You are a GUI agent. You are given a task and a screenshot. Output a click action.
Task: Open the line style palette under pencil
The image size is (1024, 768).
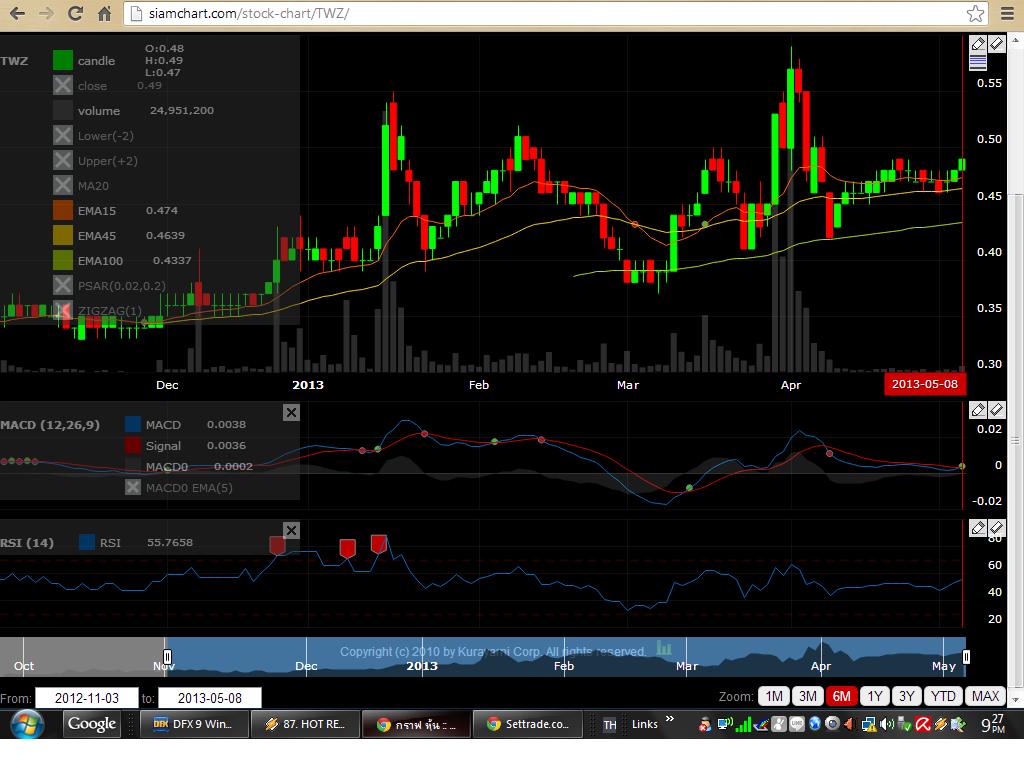point(978,62)
